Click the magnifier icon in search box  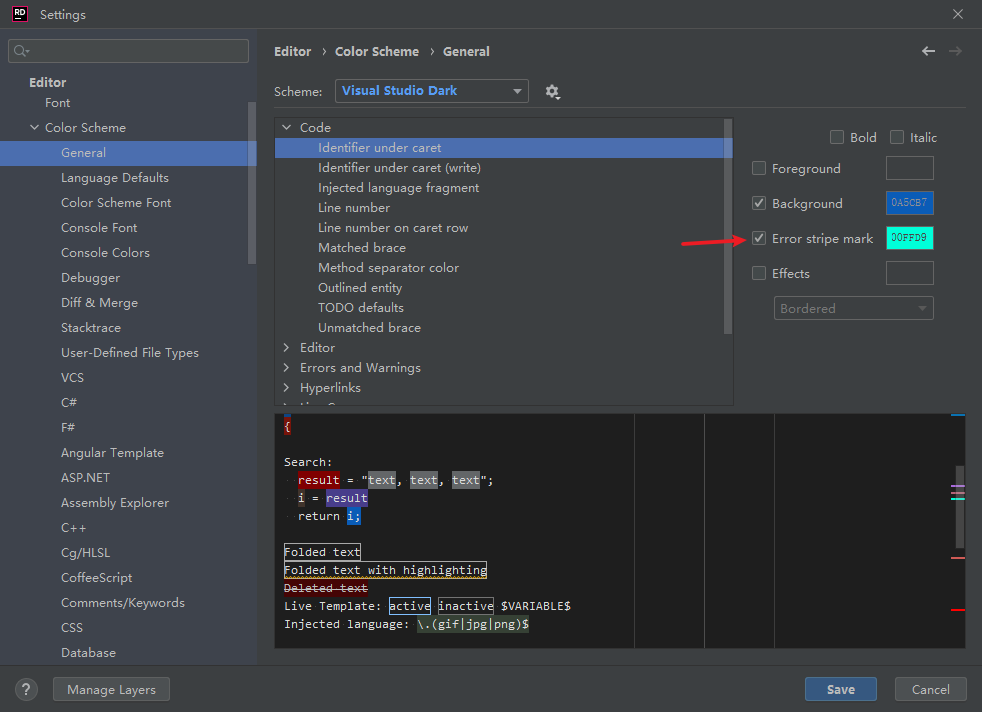click(x=21, y=51)
